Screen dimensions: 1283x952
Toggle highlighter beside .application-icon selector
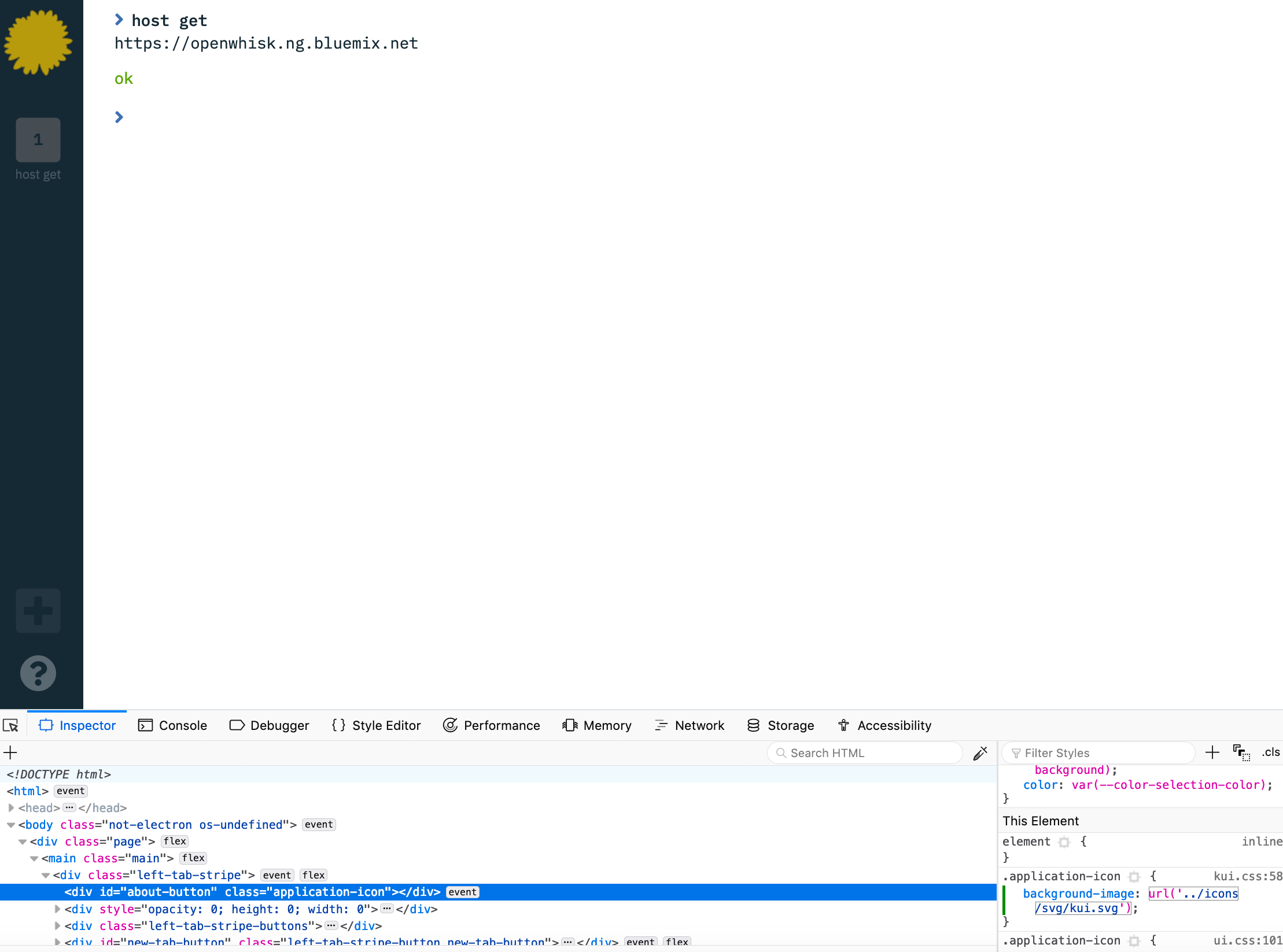tap(1134, 876)
